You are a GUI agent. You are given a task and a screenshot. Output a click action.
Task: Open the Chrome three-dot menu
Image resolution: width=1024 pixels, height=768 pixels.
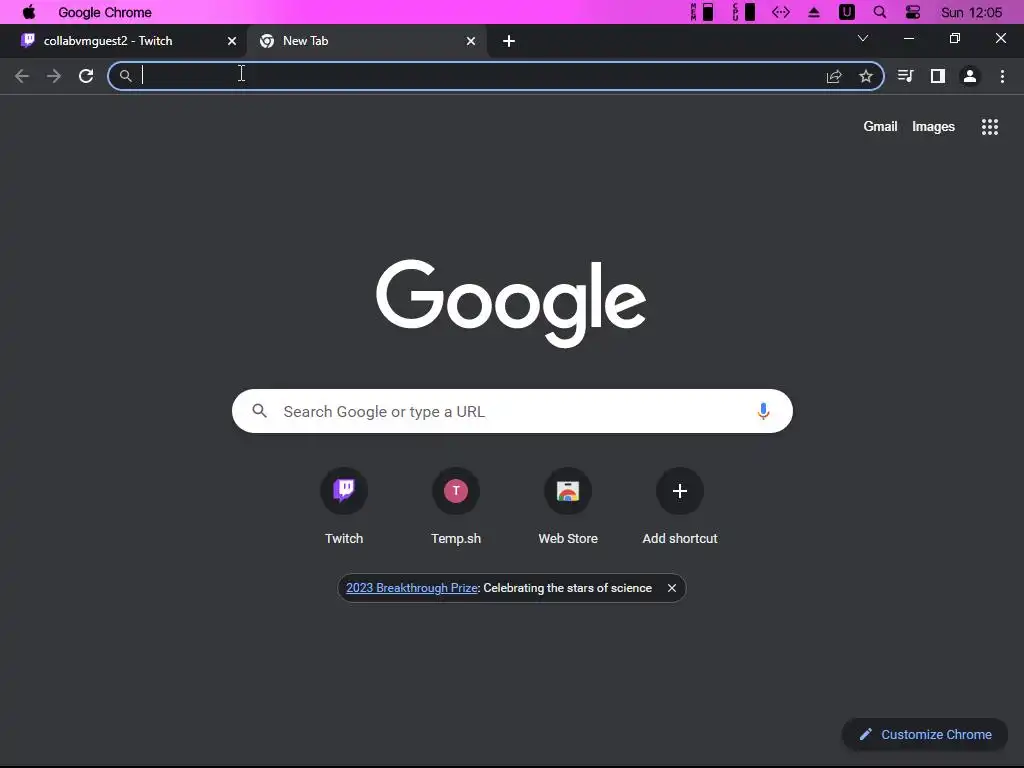pyautogui.click(x=1002, y=76)
